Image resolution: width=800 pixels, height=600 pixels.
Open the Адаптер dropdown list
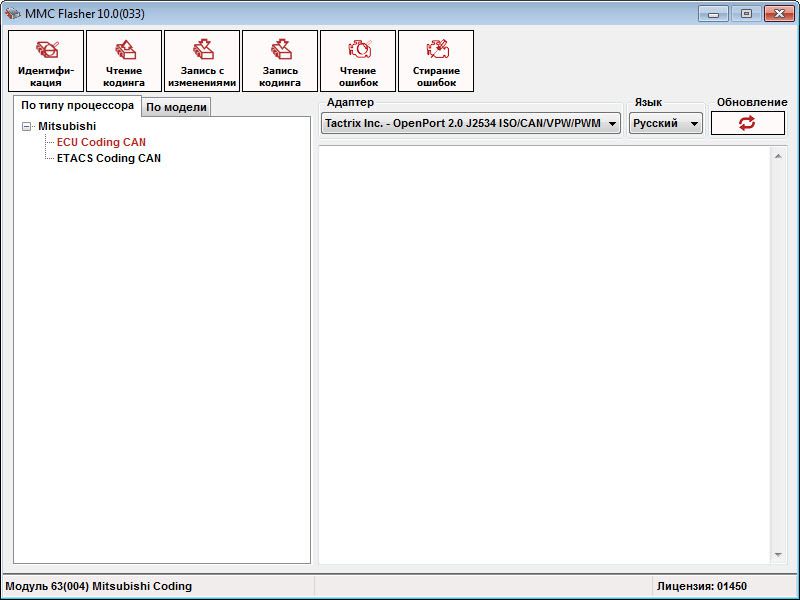(x=612, y=123)
